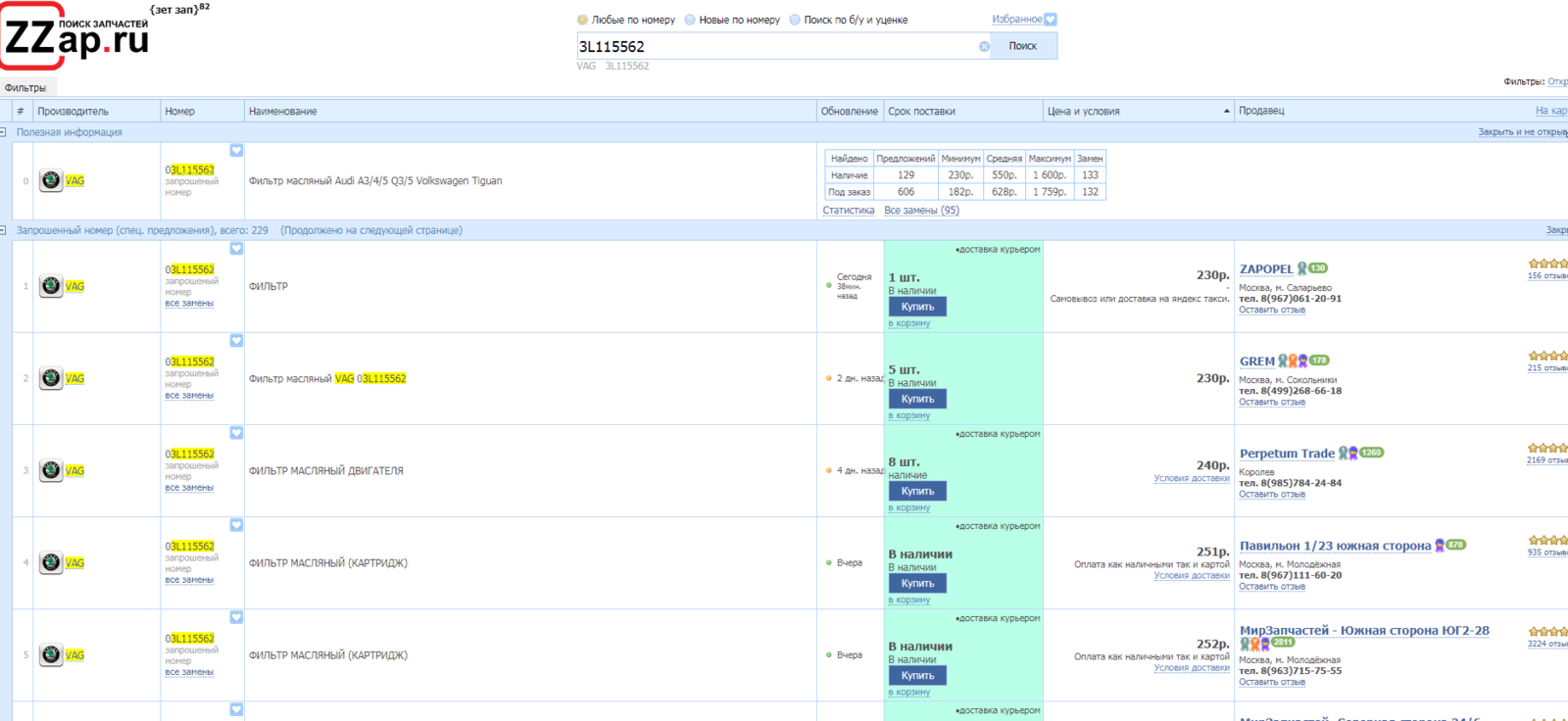Click VAG brand logo in ZAPOPEL row
The width and height of the screenshot is (1568, 721).
[51, 286]
